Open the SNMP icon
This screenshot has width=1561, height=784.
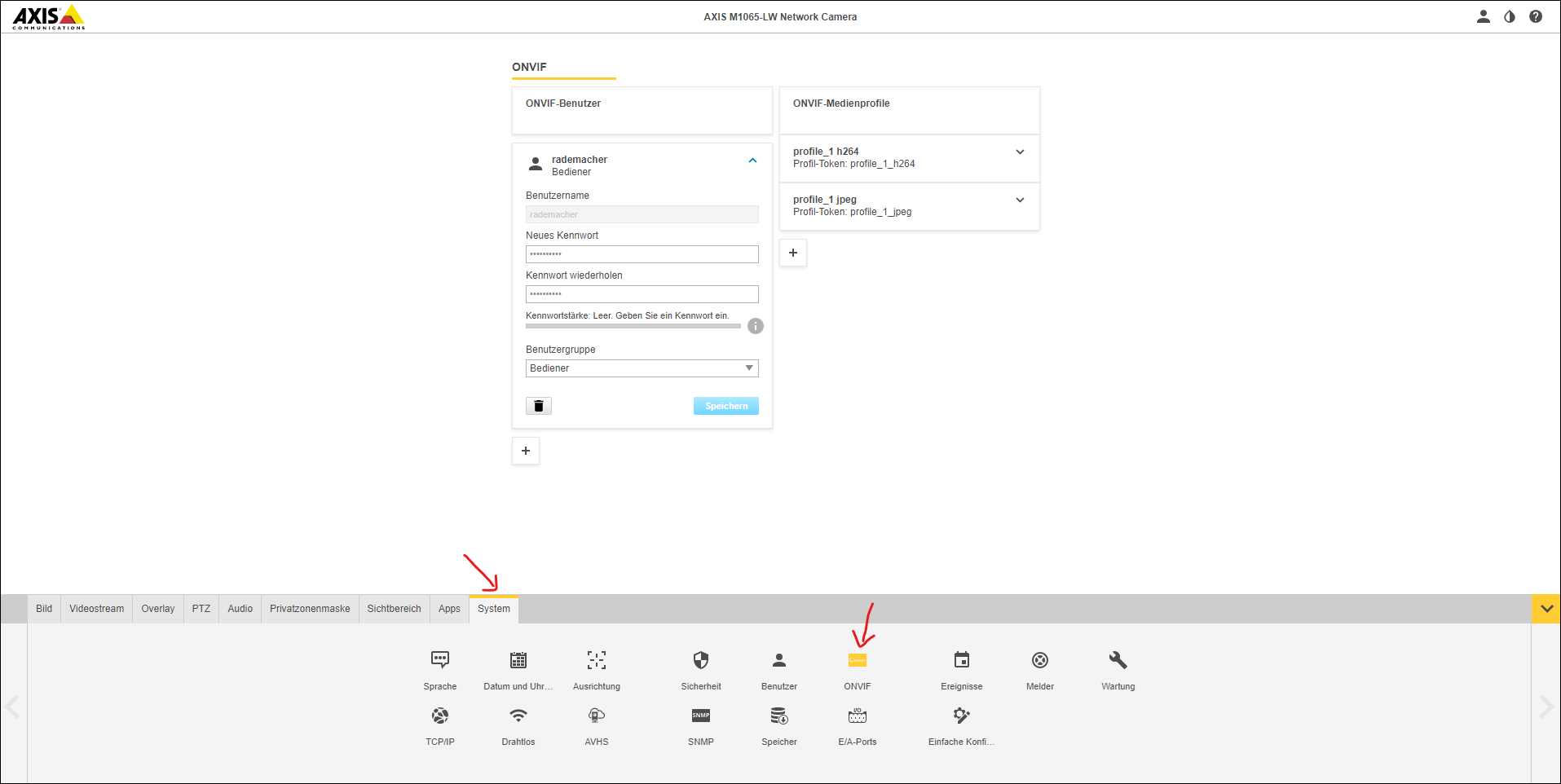[x=701, y=716]
